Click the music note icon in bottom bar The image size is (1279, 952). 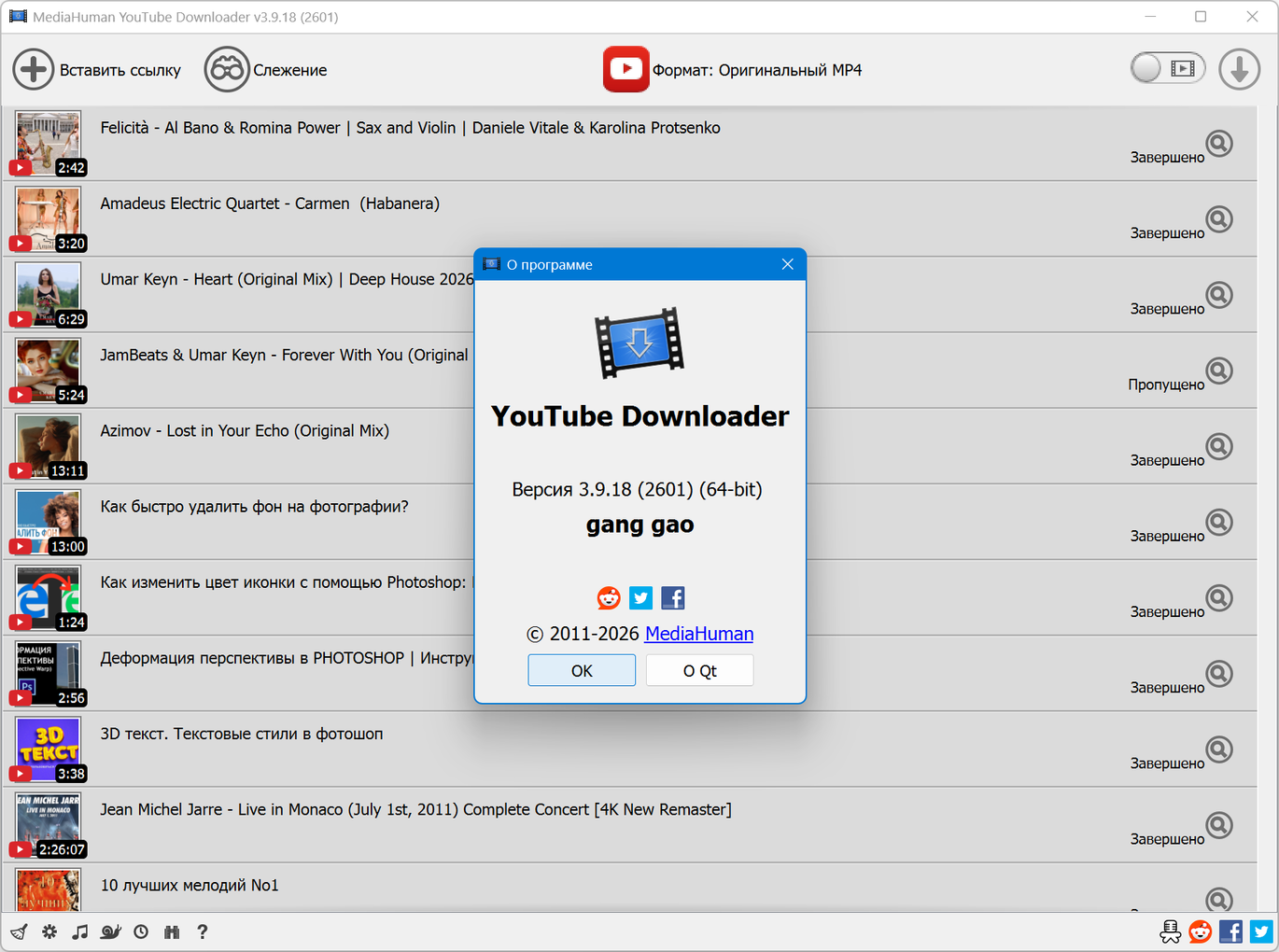tap(80, 931)
